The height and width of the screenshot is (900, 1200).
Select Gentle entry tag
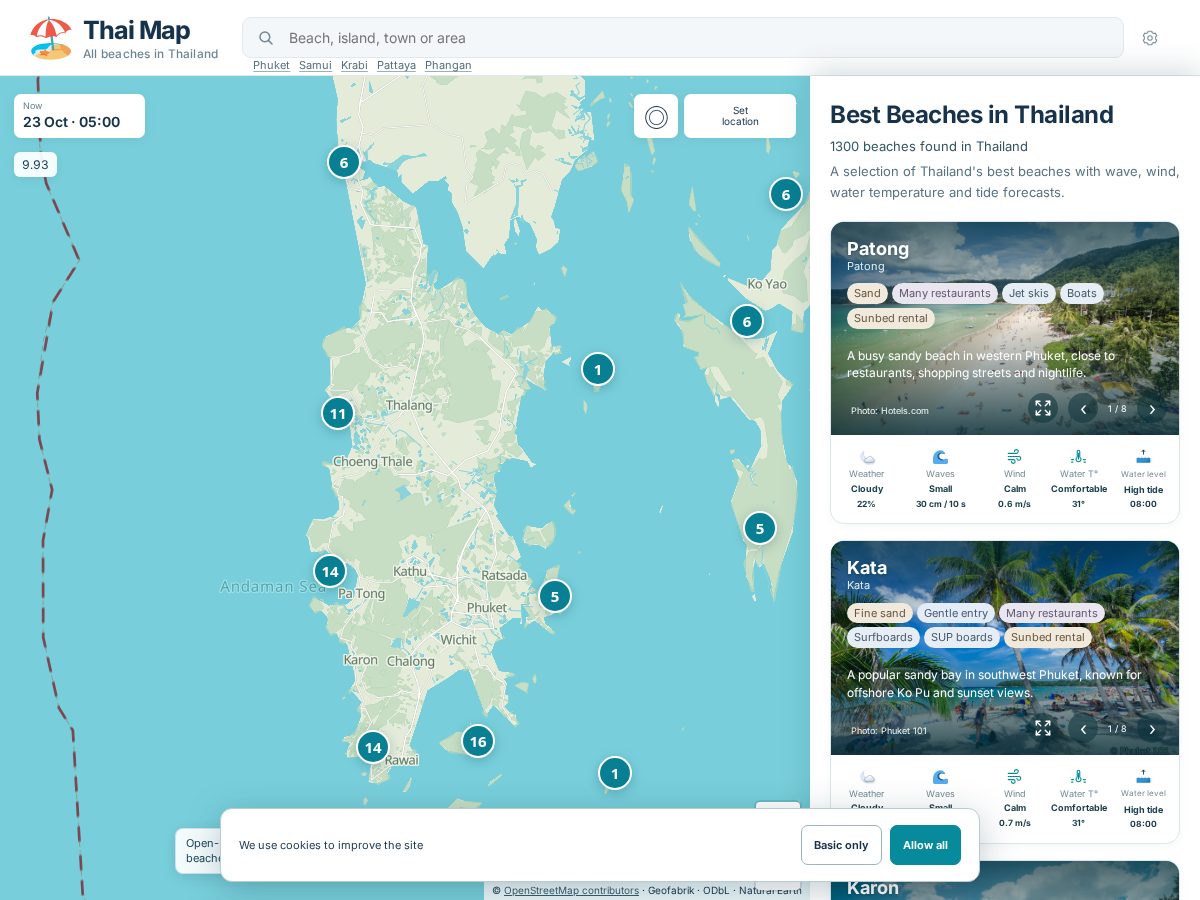[x=956, y=613]
